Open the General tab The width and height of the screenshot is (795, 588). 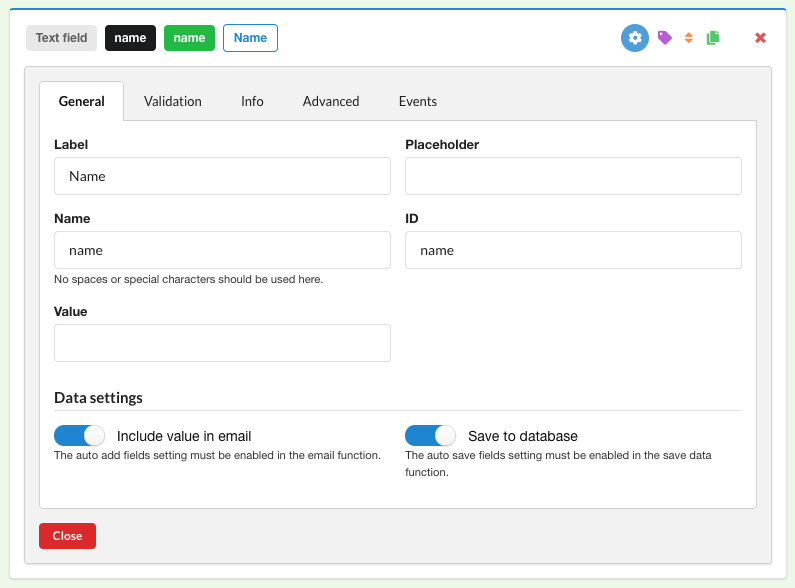tap(81, 101)
